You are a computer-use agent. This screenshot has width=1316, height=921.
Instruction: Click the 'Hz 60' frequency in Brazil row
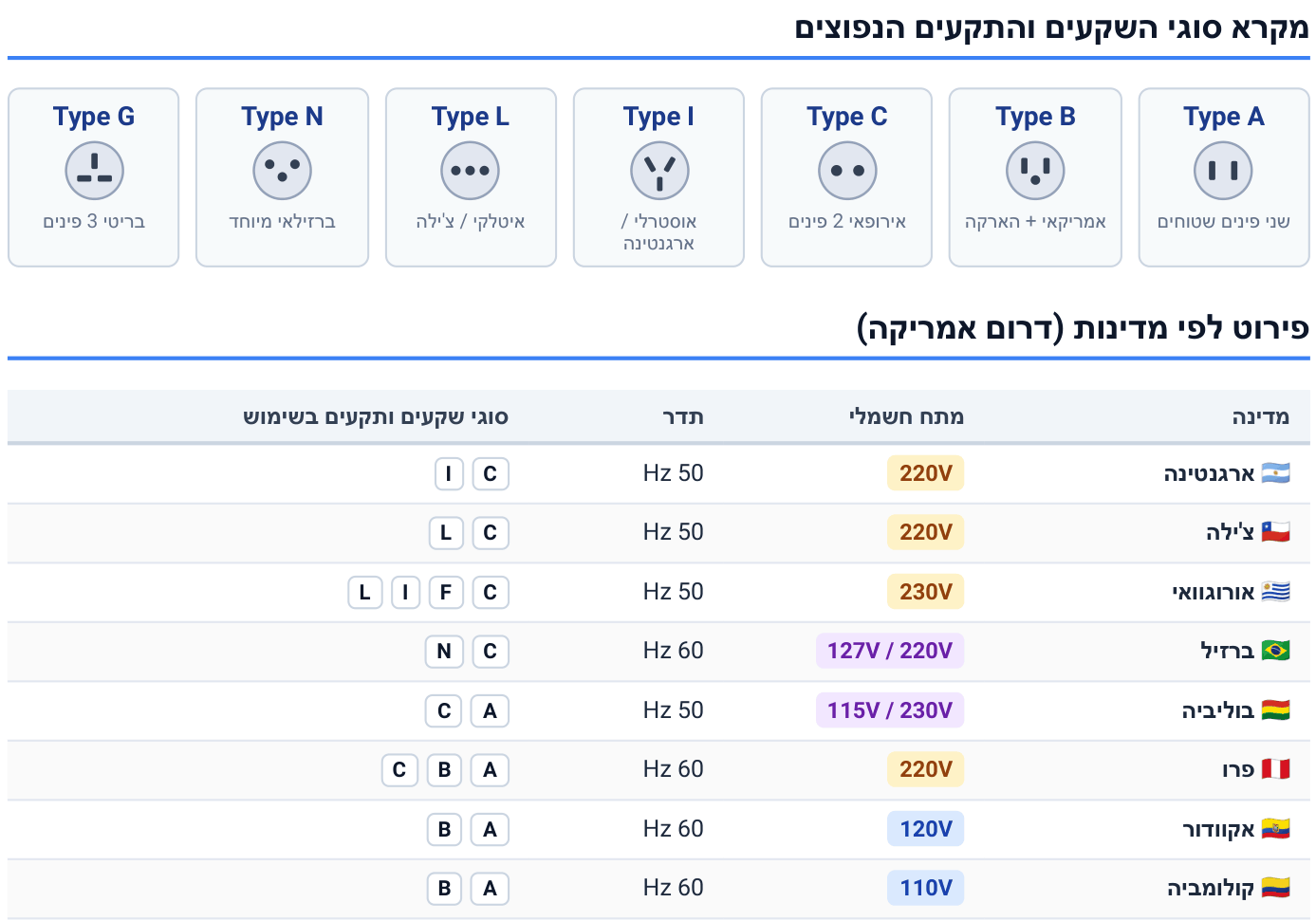coord(673,651)
